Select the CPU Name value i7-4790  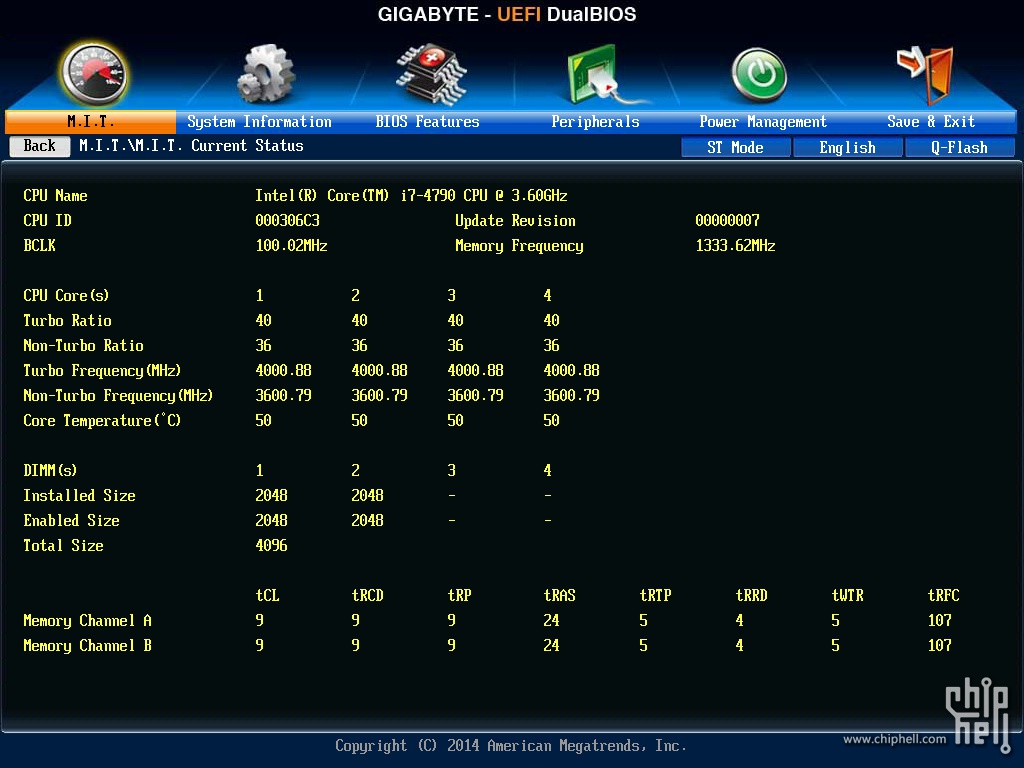pos(411,195)
